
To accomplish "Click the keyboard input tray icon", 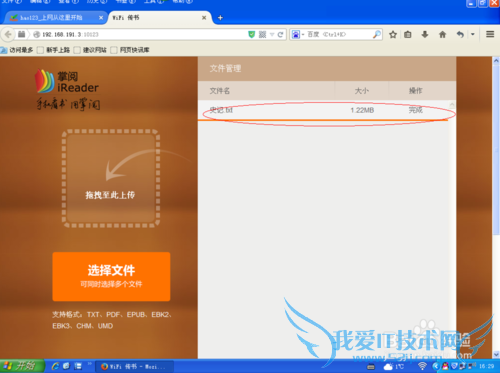I will click(x=371, y=367).
